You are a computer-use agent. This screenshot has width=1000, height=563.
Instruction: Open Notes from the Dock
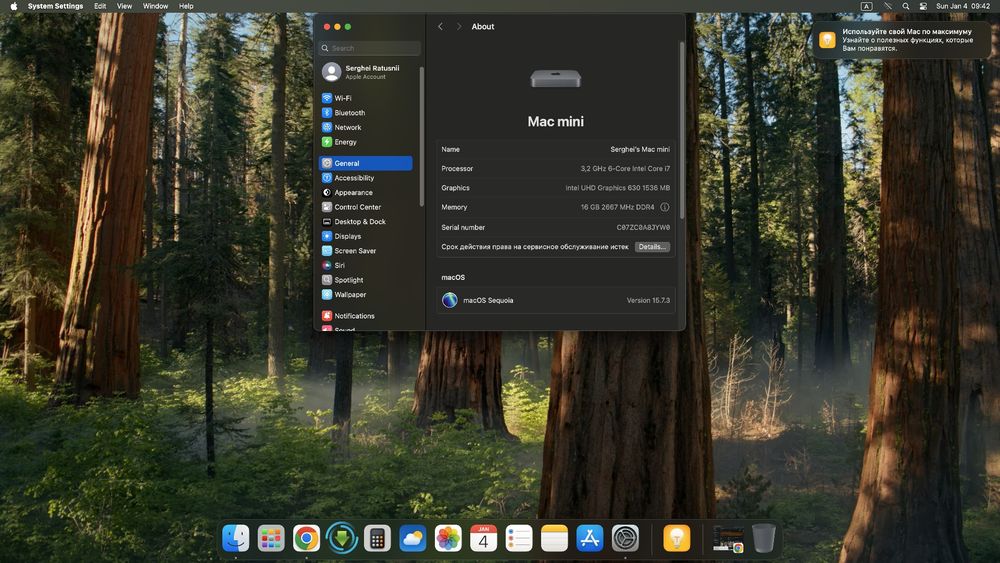[554, 538]
